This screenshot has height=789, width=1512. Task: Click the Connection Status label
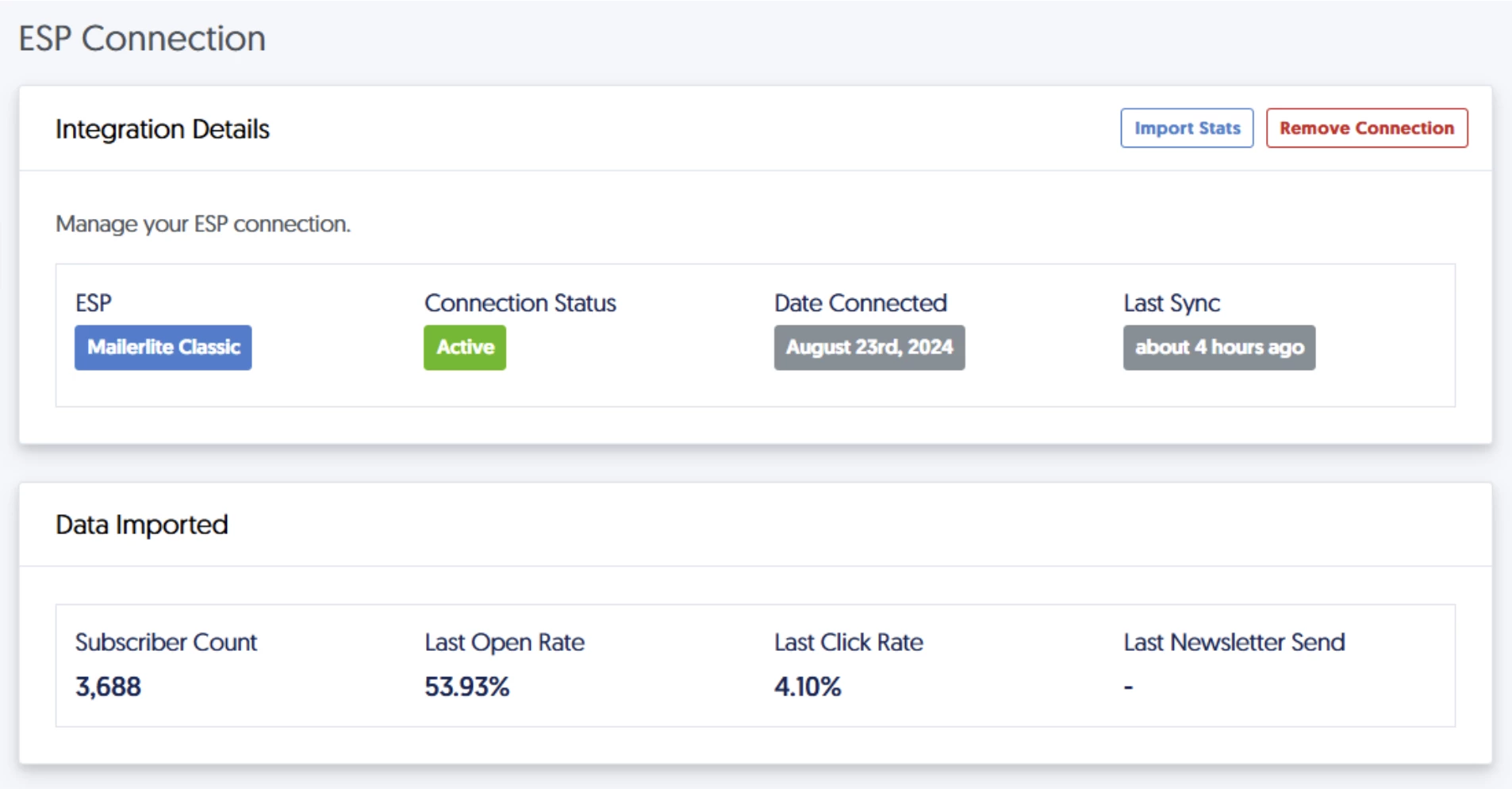[520, 303]
